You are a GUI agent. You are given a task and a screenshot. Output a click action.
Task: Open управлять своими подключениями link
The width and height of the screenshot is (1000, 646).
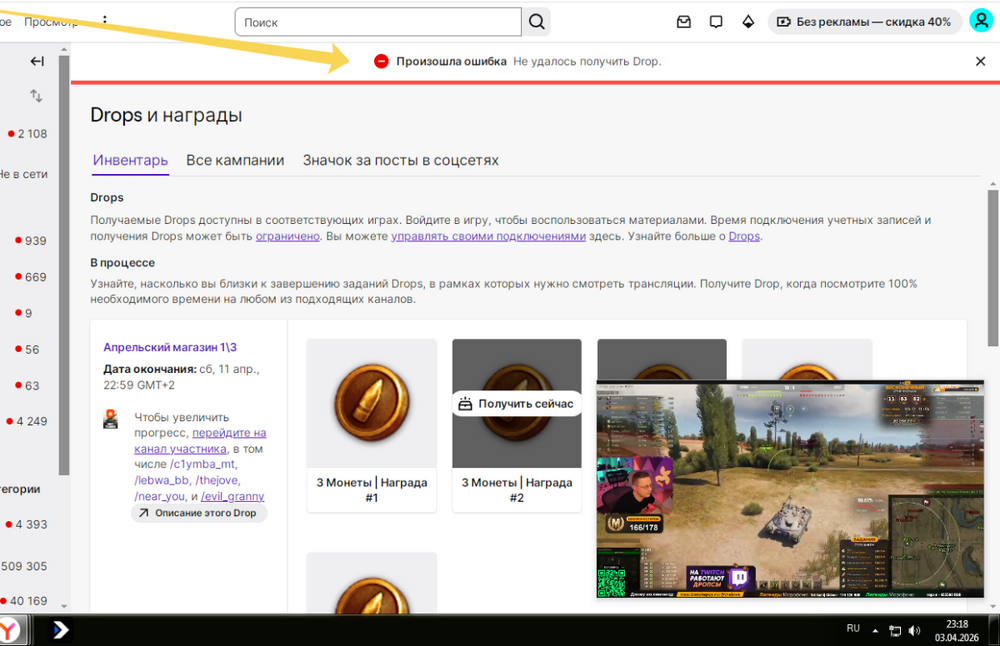[x=488, y=236]
